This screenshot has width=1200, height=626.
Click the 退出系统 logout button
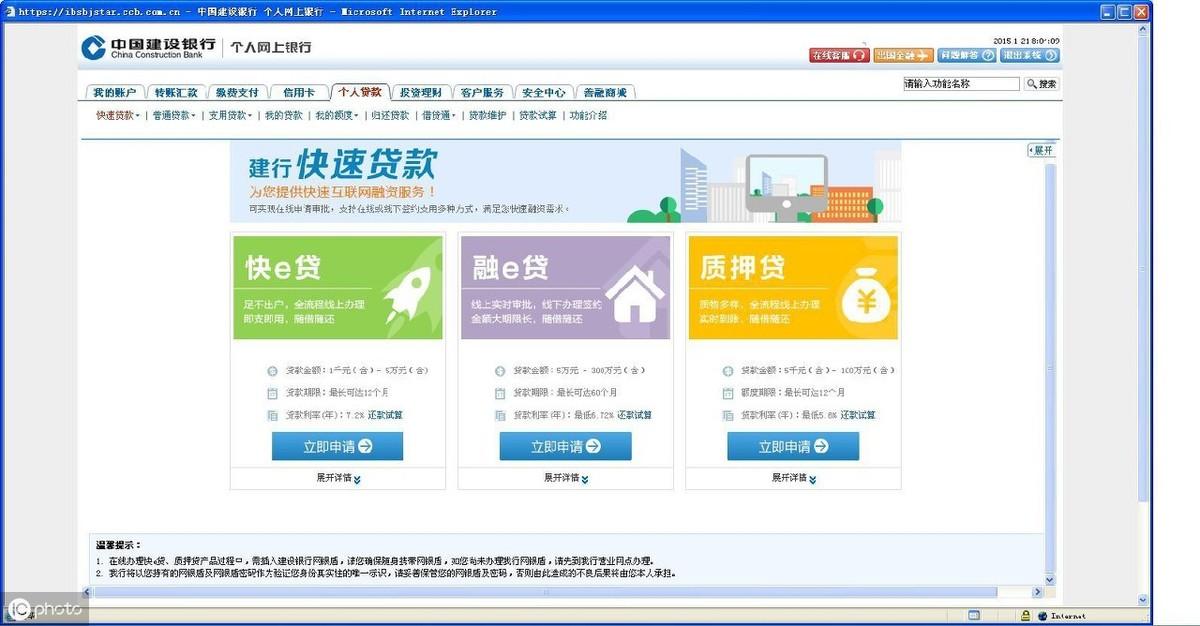point(1028,55)
